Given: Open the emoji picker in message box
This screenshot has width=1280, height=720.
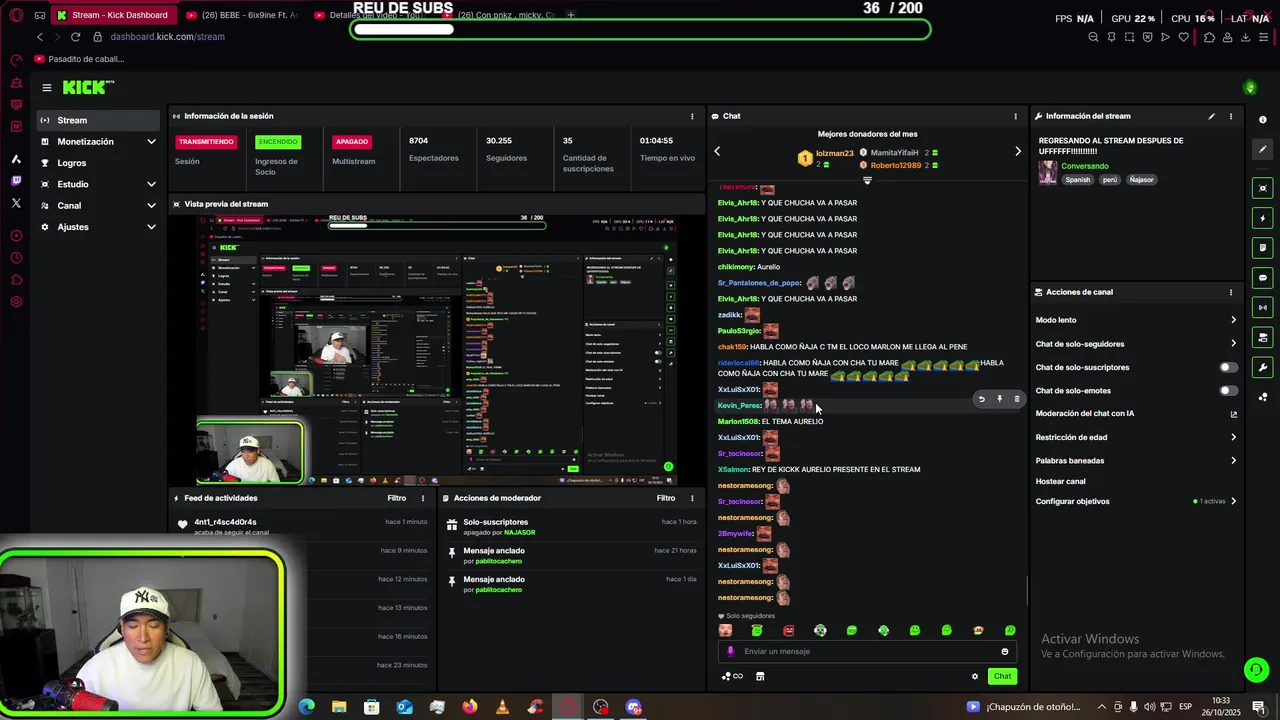Looking at the screenshot, I should [x=1005, y=651].
